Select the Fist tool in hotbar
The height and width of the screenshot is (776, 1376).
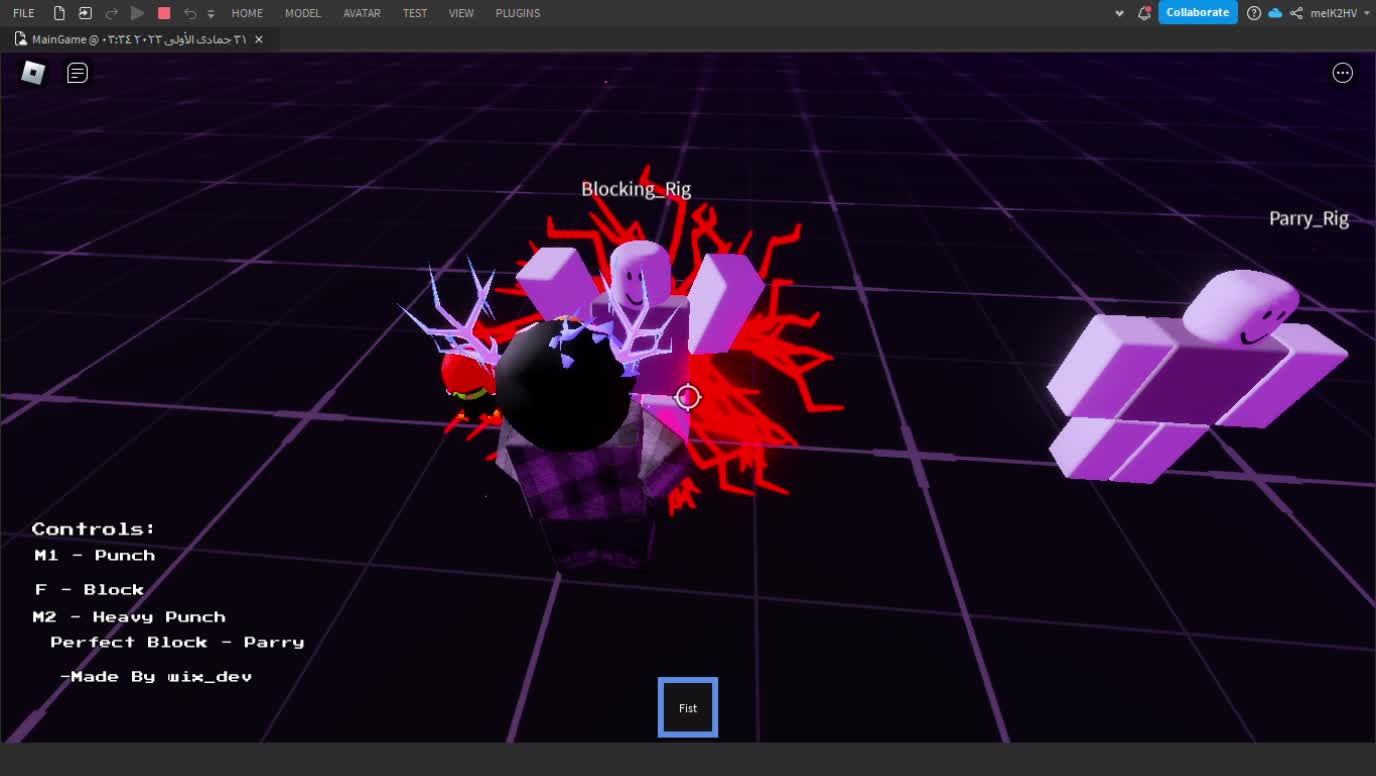coord(688,708)
